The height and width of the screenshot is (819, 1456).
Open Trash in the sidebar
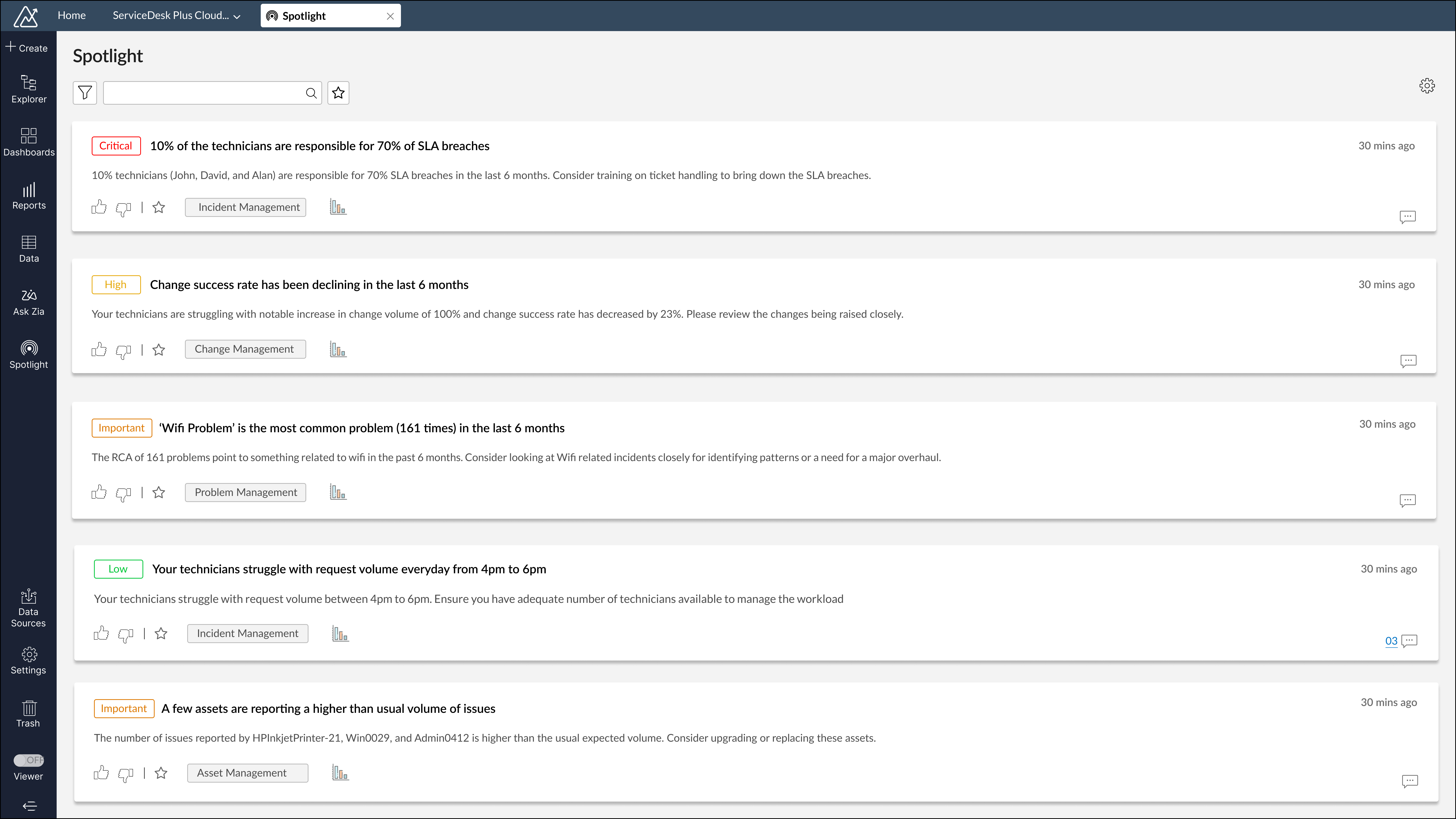point(28,714)
